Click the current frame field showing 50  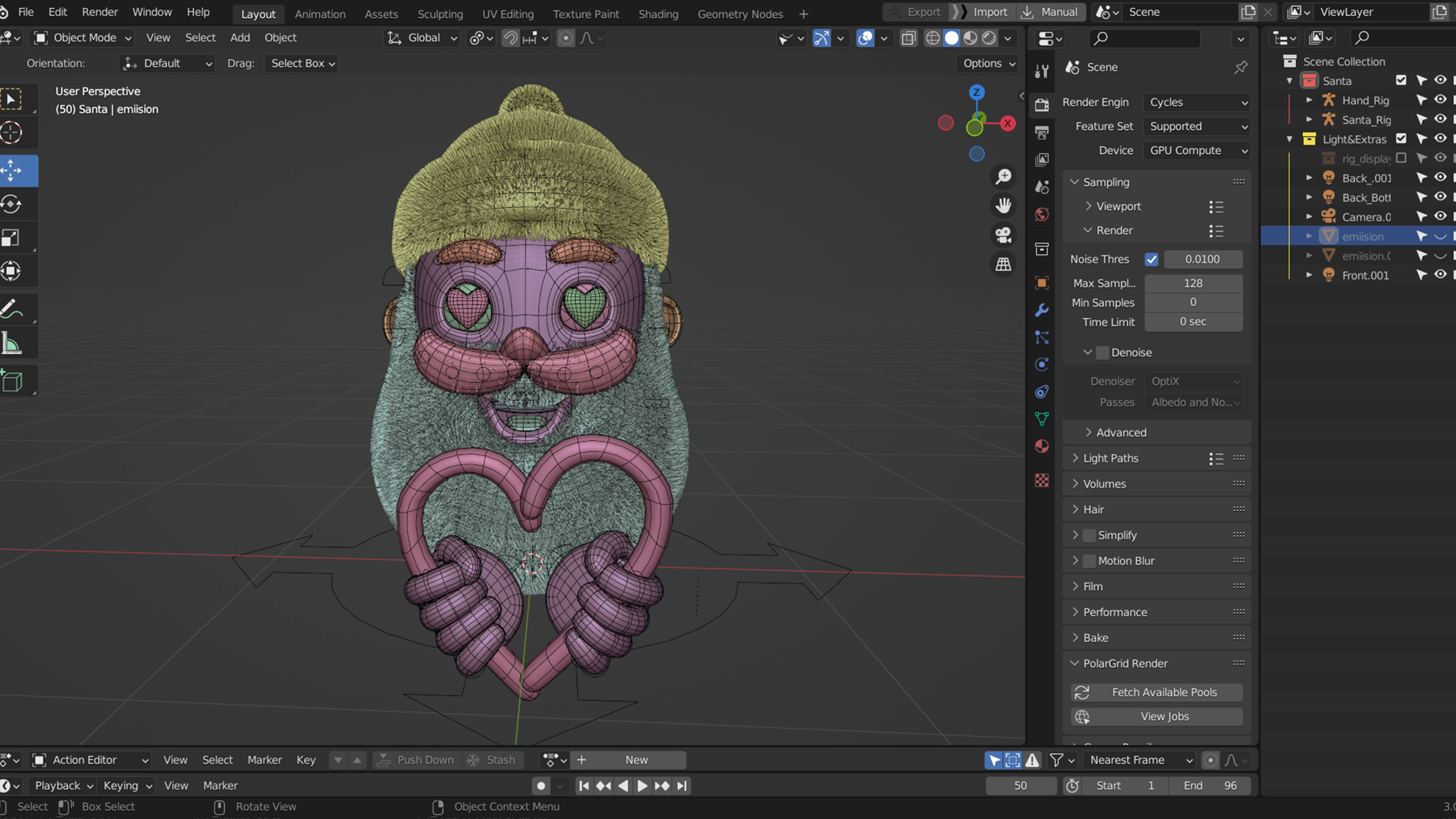[1021, 786]
